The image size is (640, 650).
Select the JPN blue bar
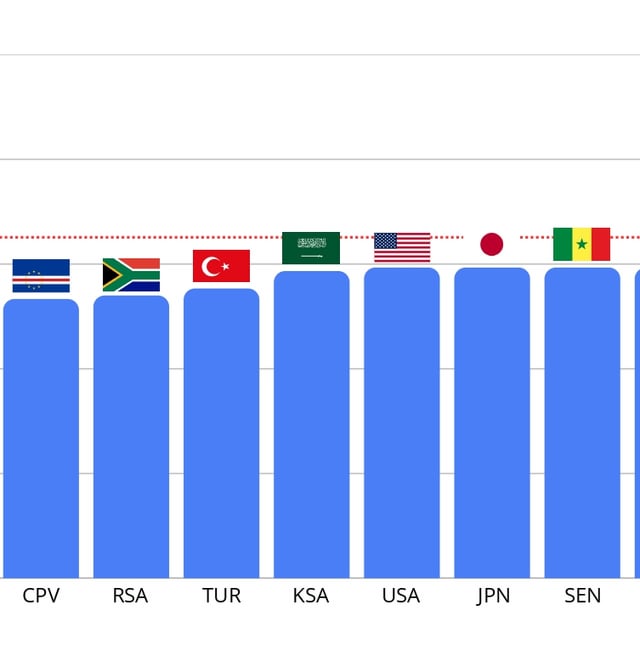(492, 422)
